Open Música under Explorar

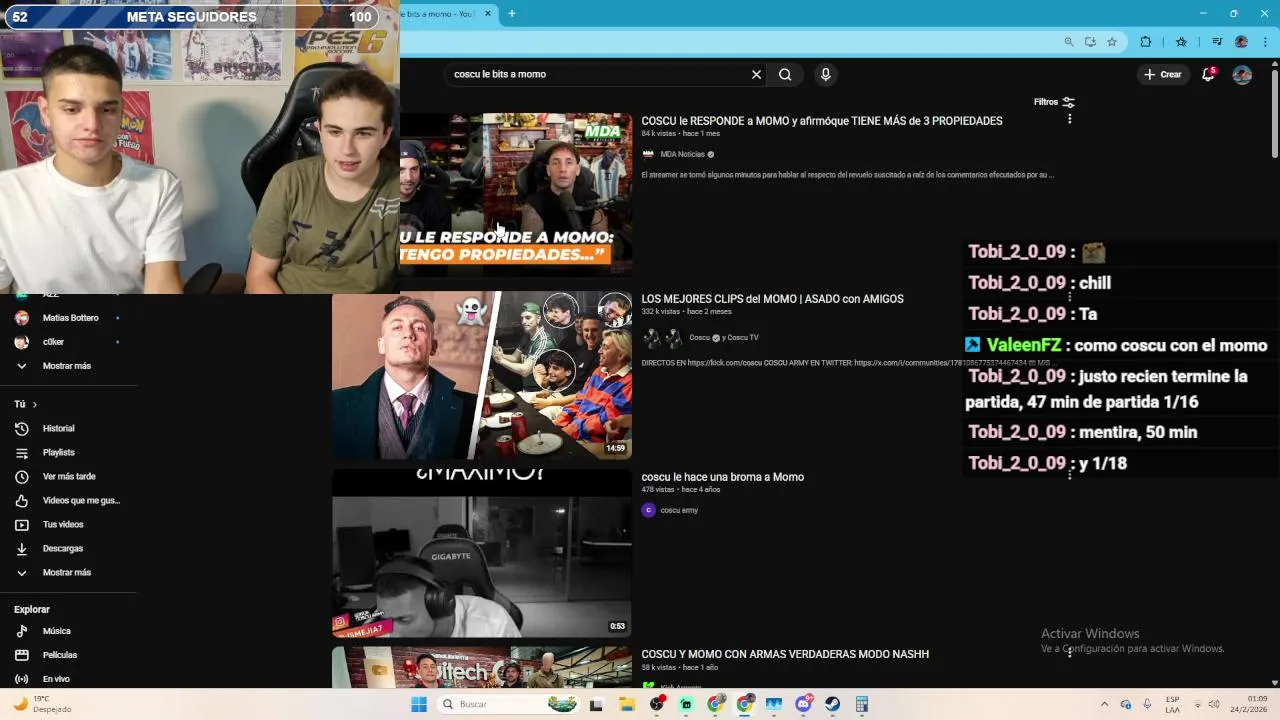click(x=69, y=631)
